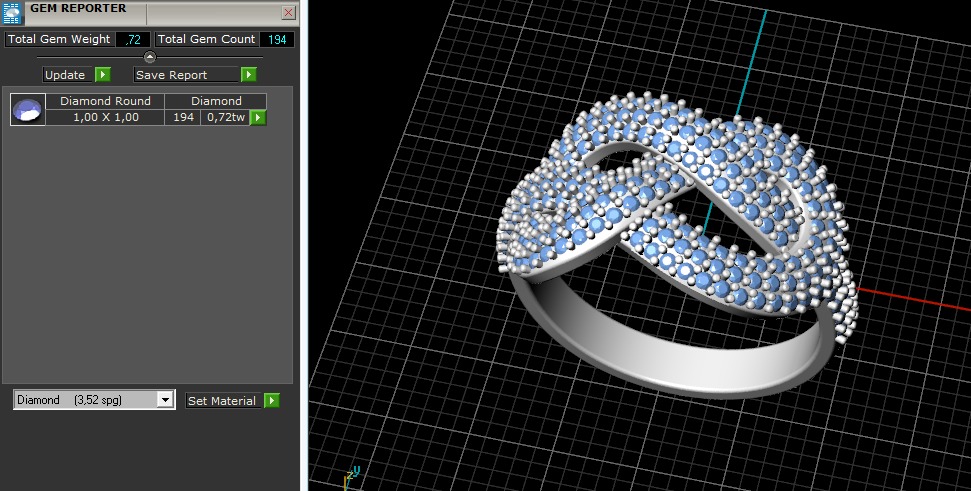
Task: Click the Update button label
Action: 67,75
